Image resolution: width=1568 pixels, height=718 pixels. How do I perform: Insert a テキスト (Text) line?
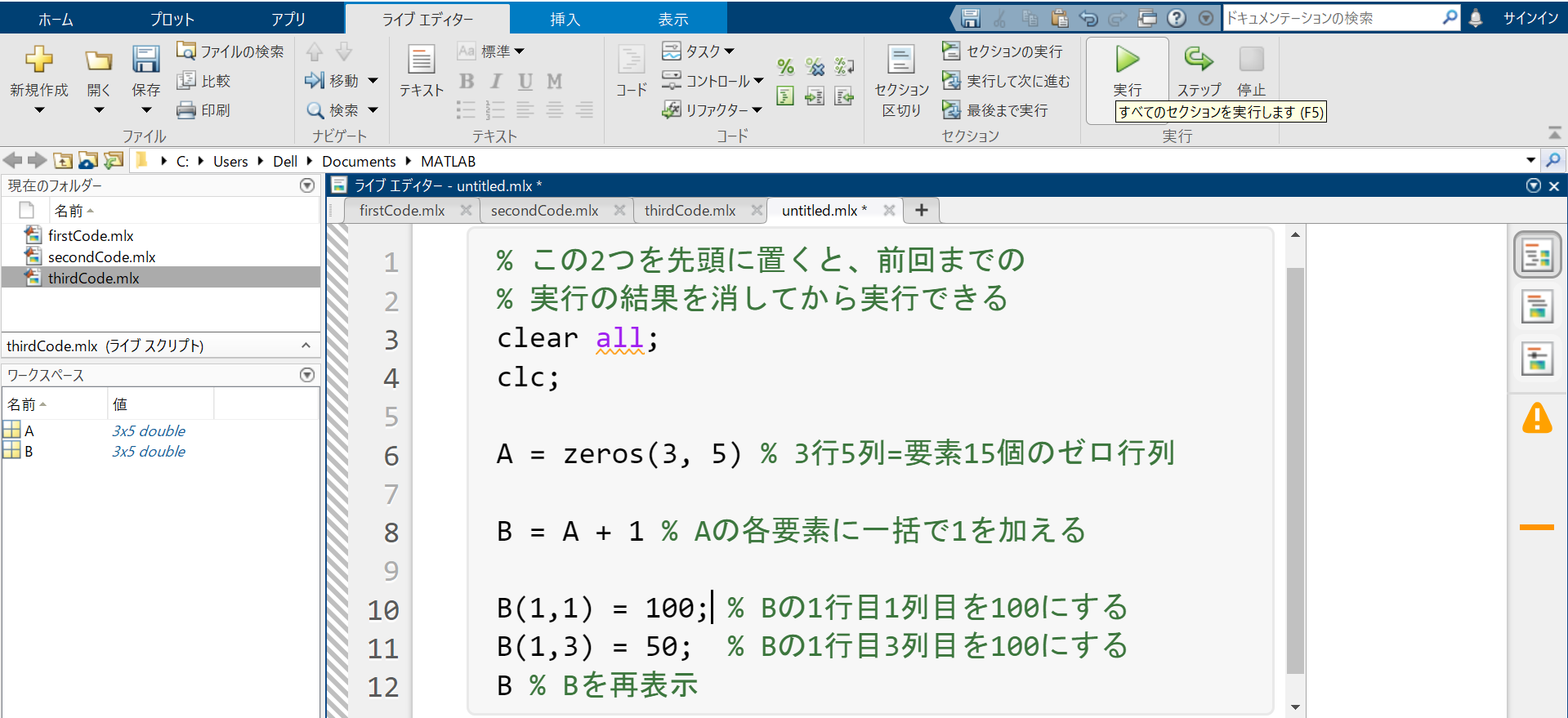[x=422, y=71]
